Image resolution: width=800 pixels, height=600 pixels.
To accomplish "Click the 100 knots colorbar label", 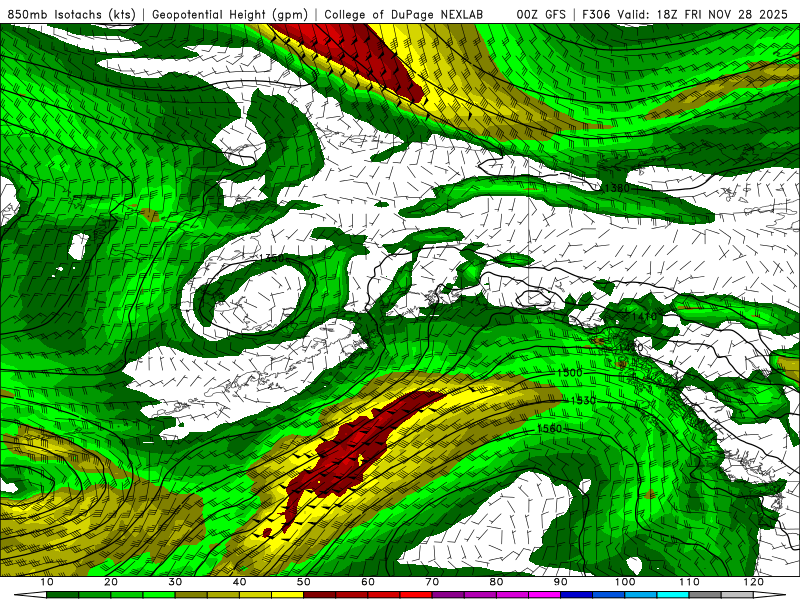I will click(x=625, y=582).
